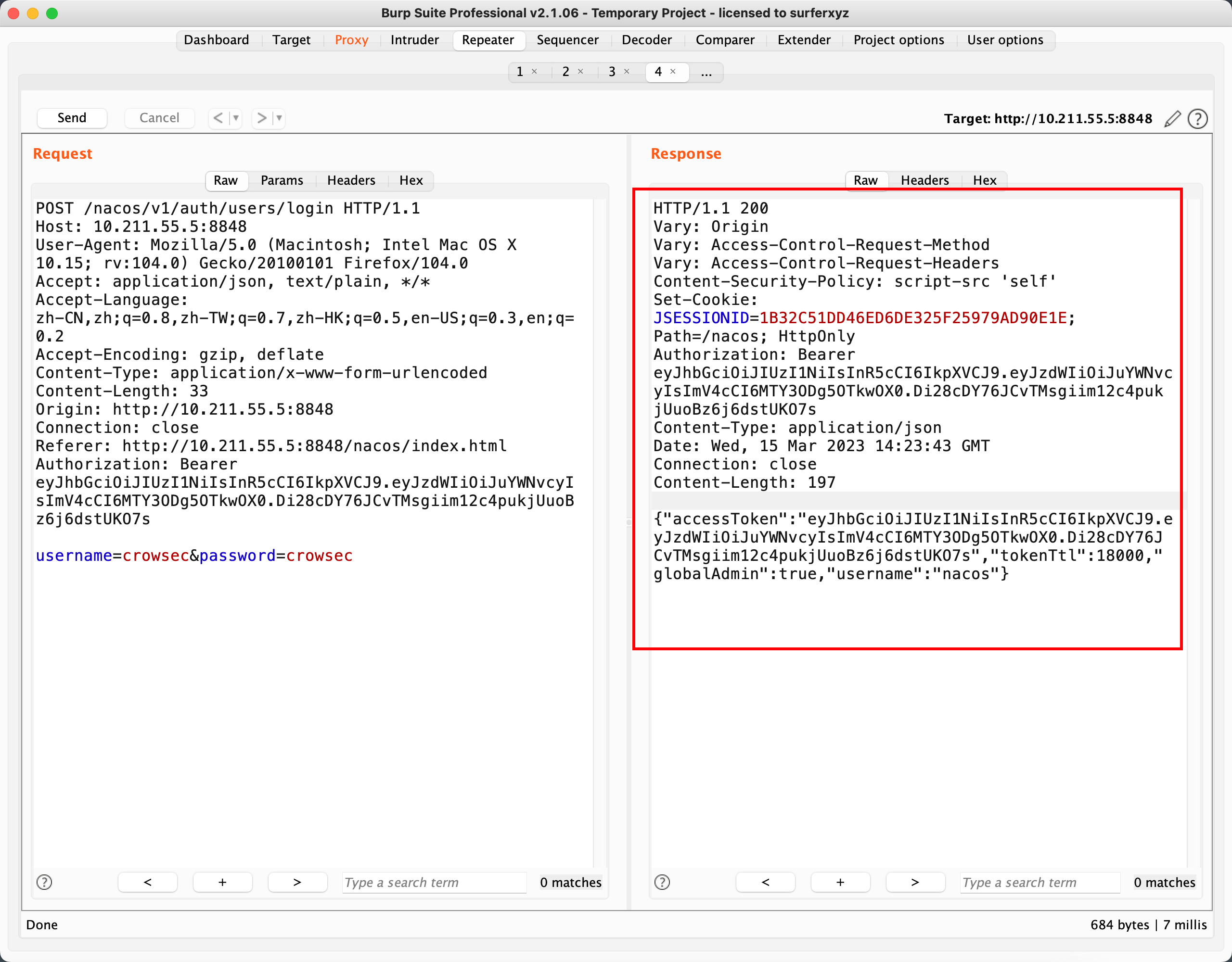Click the Date response header line

click(x=821, y=446)
